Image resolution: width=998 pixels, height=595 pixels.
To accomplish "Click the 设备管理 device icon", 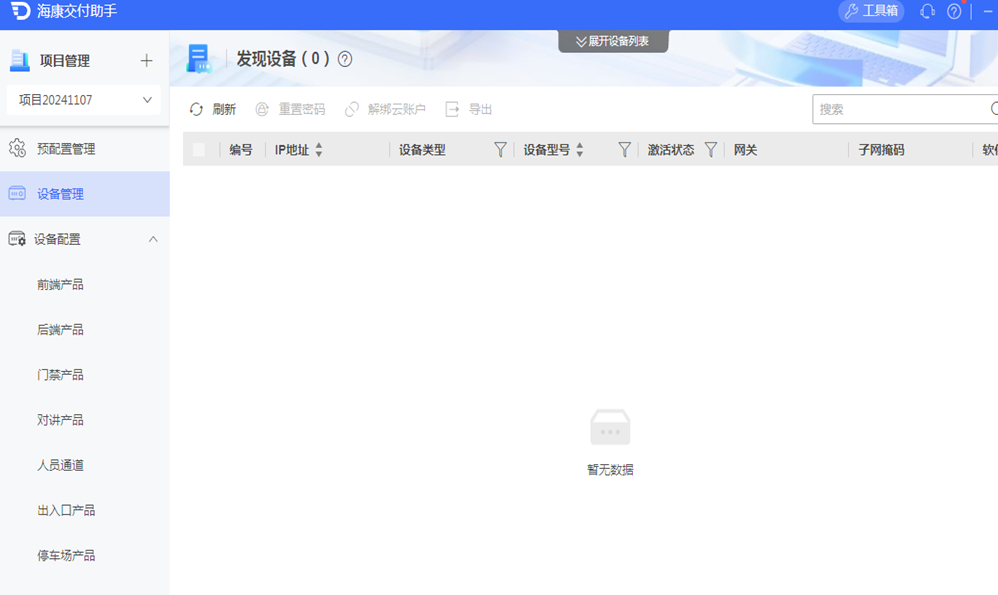I will [17, 193].
